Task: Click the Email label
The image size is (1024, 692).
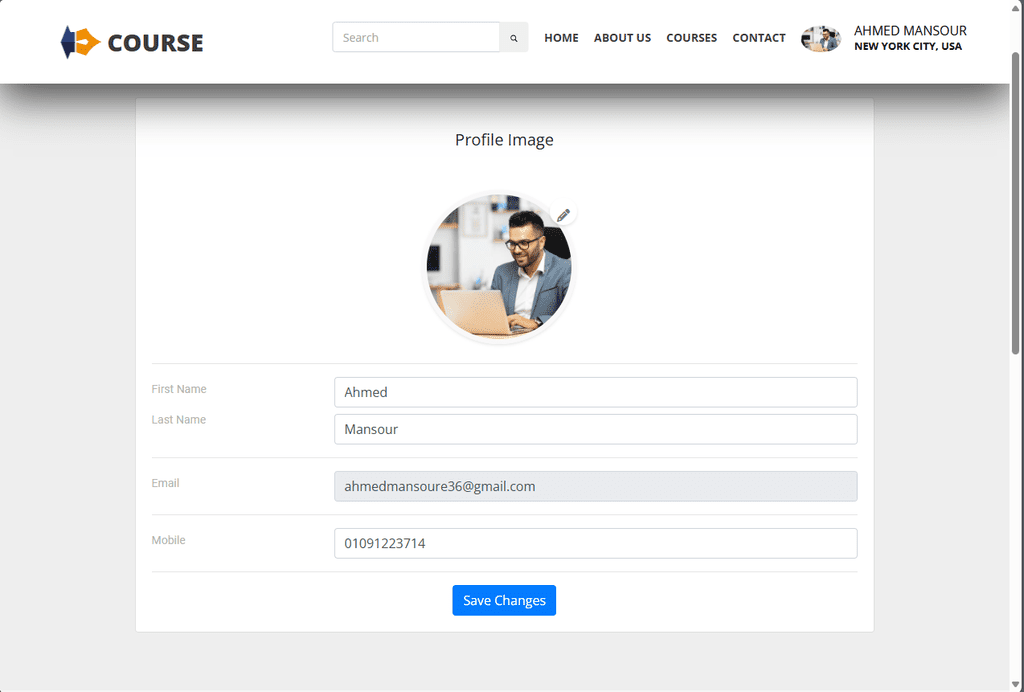Action: [165, 483]
